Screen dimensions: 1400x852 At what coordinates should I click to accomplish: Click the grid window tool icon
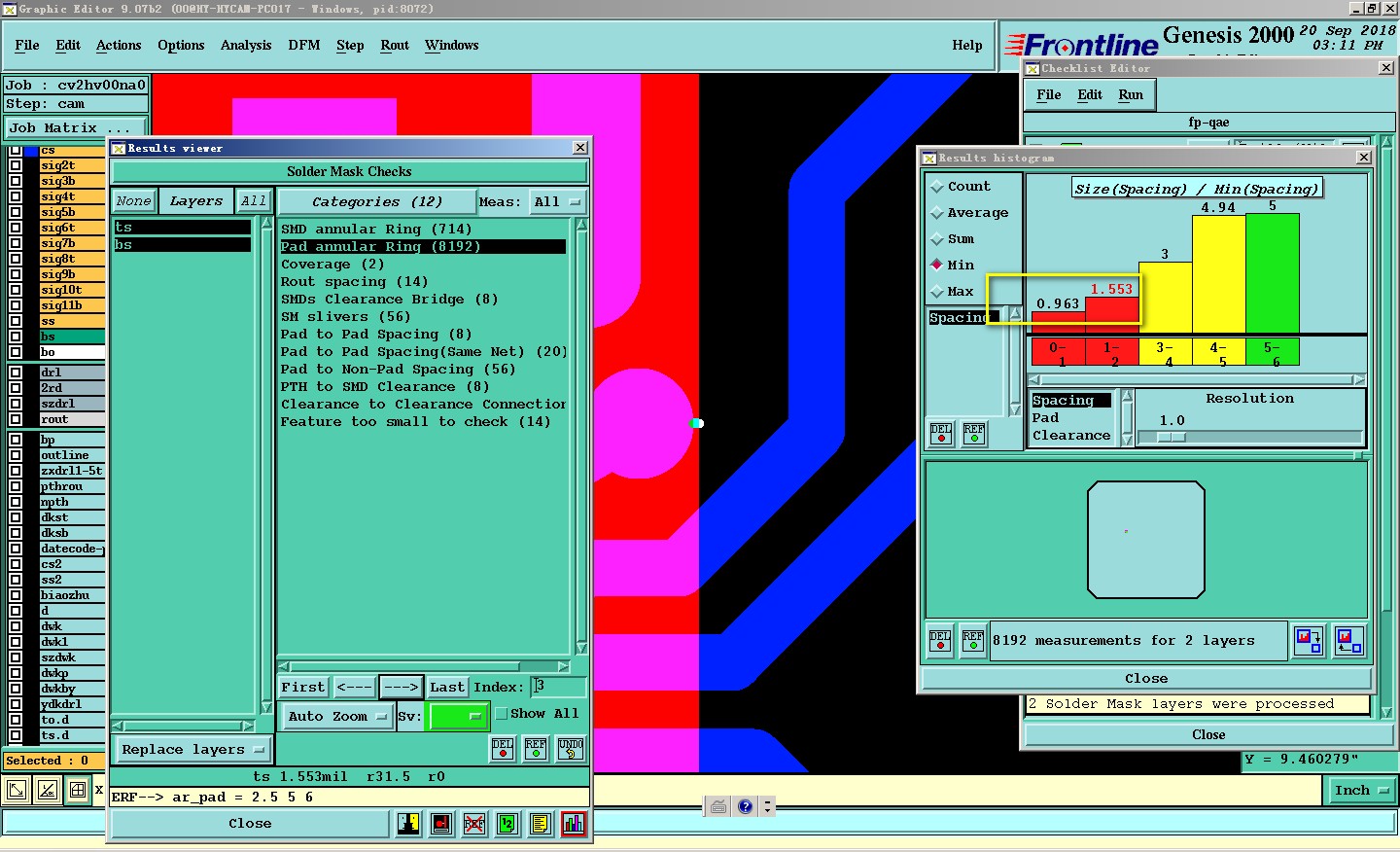click(78, 790)
